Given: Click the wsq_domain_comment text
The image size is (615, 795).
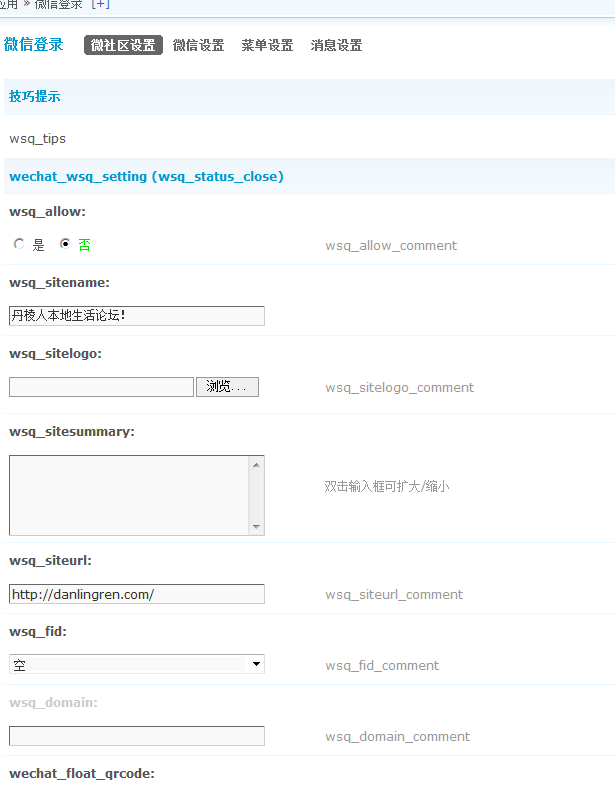Looking at the screenshot, I should click(x=397, y=736).
